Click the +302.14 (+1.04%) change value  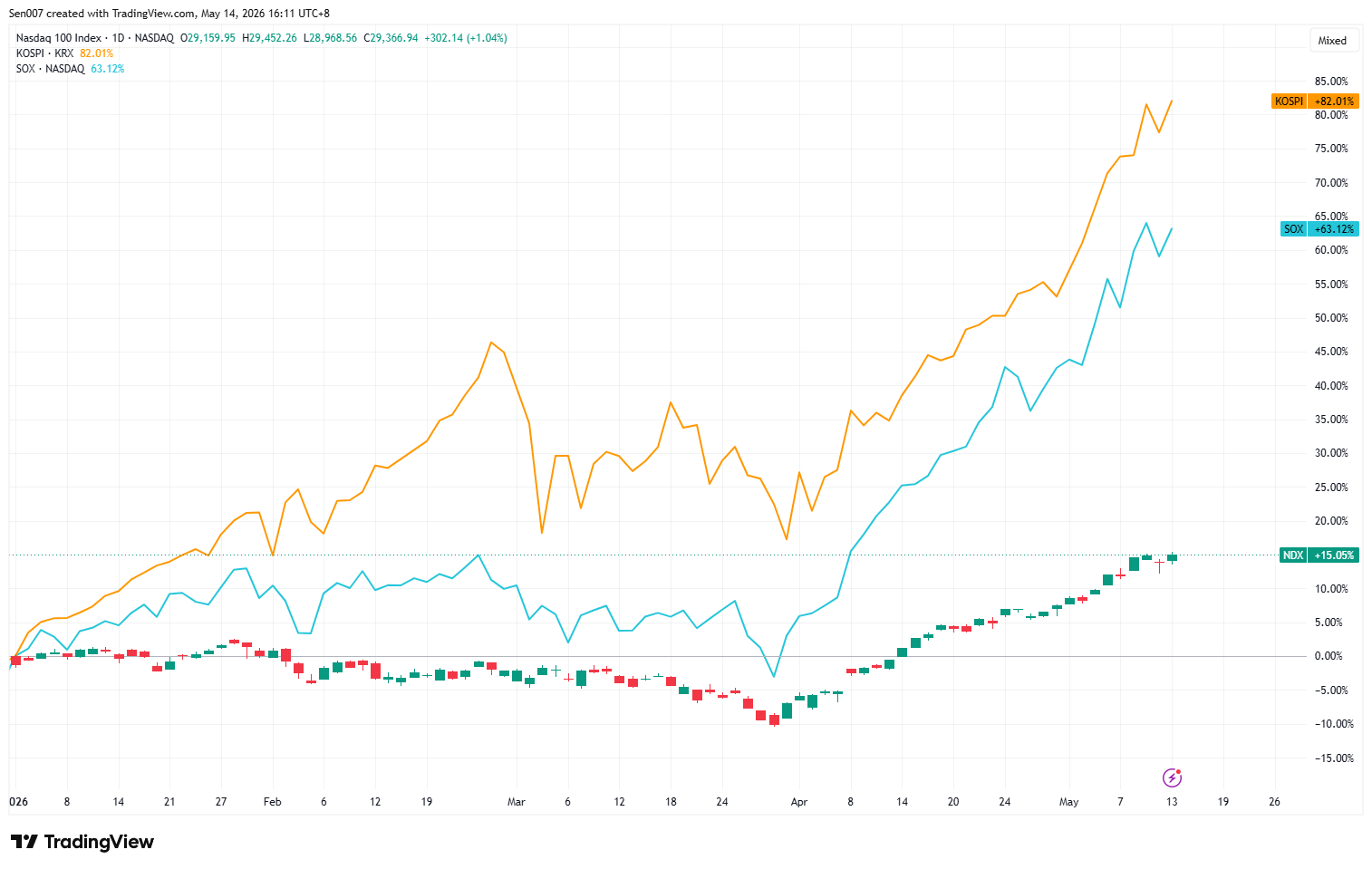[x=466, y=38]
